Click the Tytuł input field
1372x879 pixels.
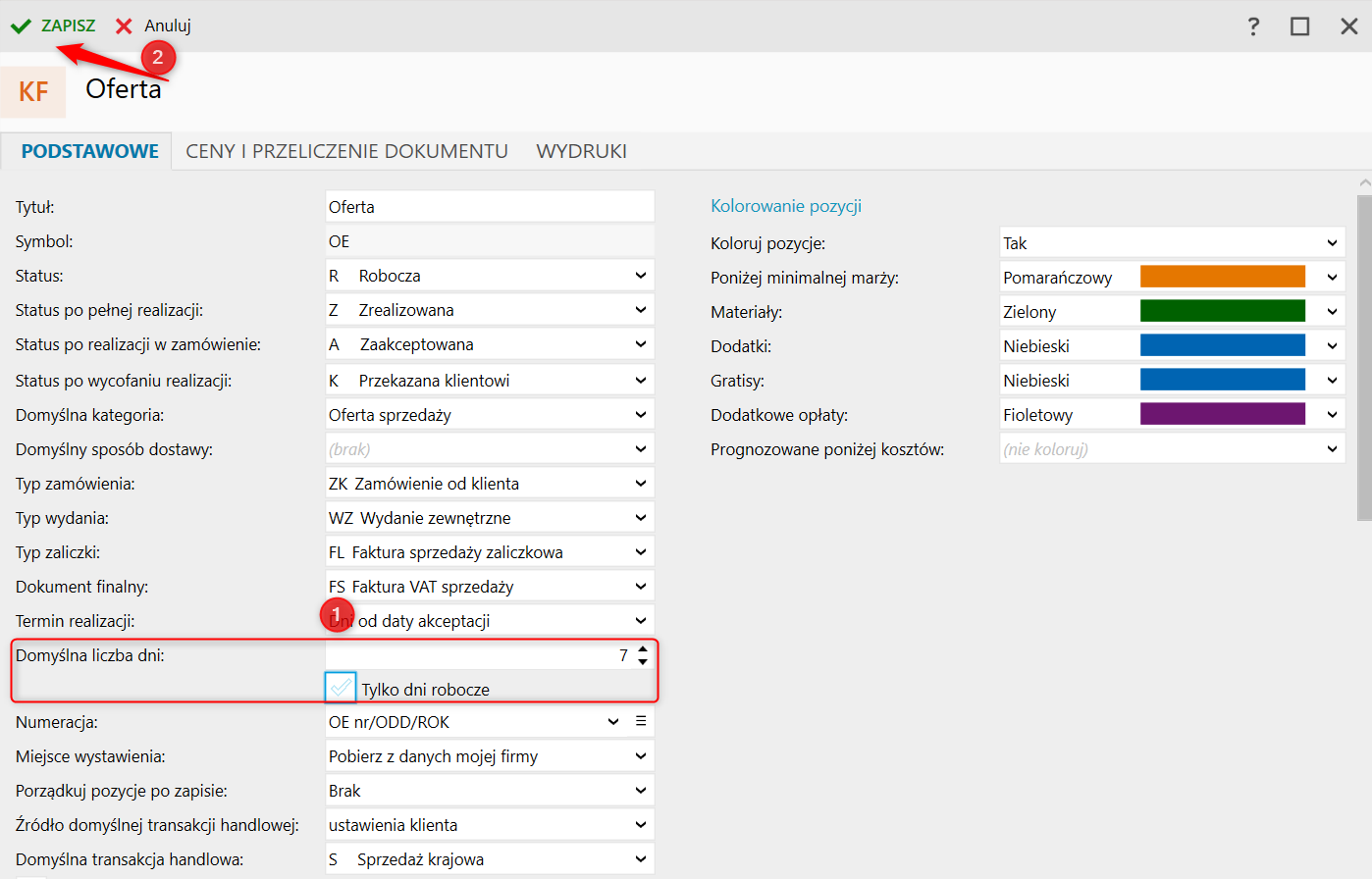point(489,207)
